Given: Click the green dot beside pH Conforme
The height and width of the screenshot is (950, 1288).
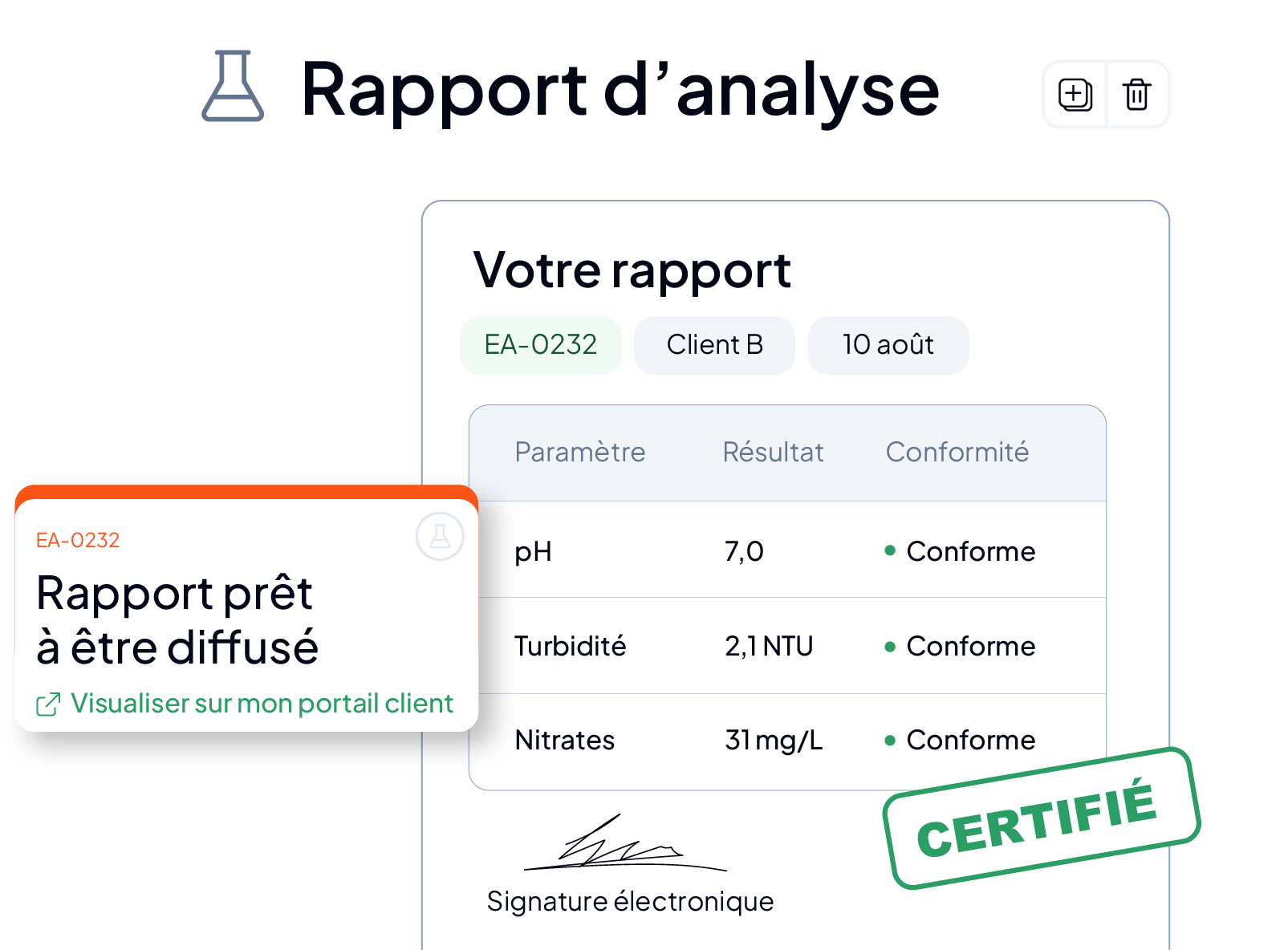Looking at the screenshot, I should point(889,550).
